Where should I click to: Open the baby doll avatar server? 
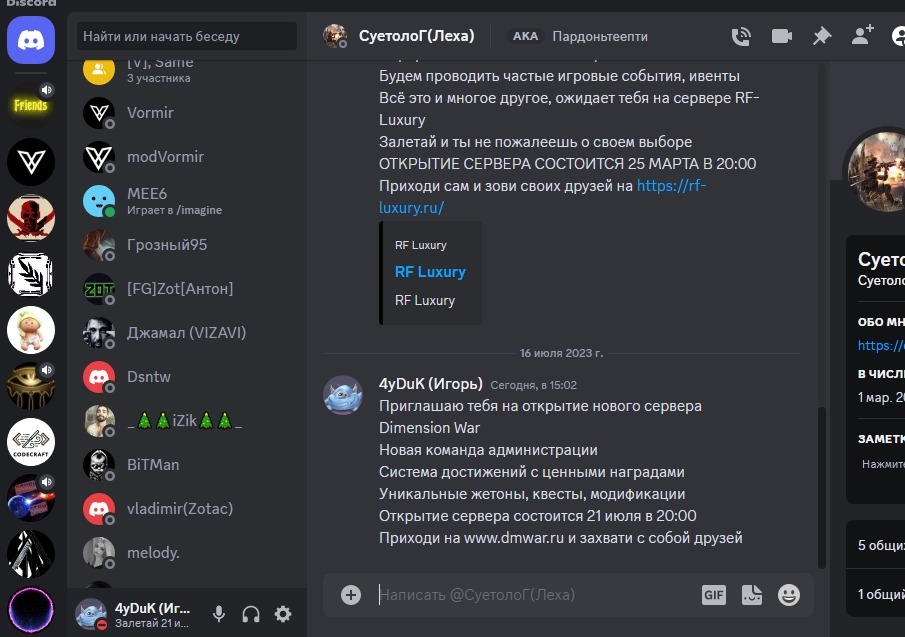tap(31, 330)
